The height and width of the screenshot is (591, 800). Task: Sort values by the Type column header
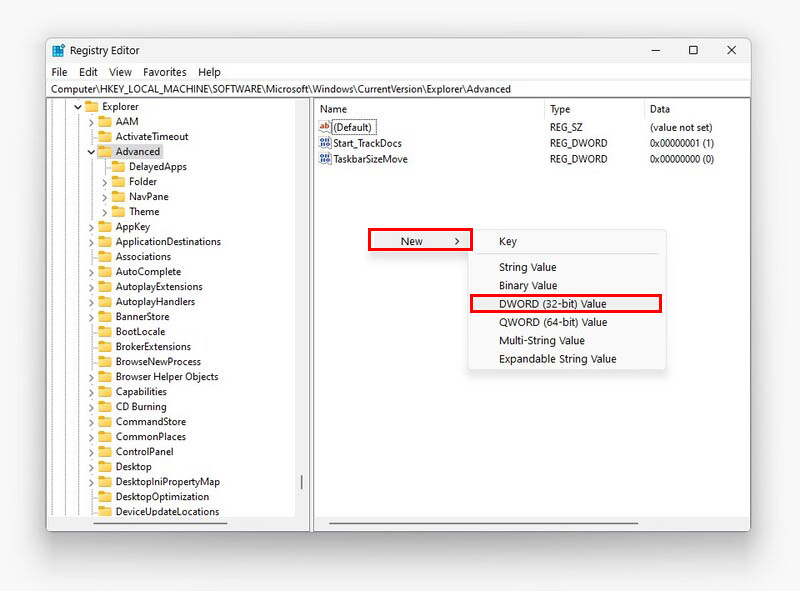point(594,109)
